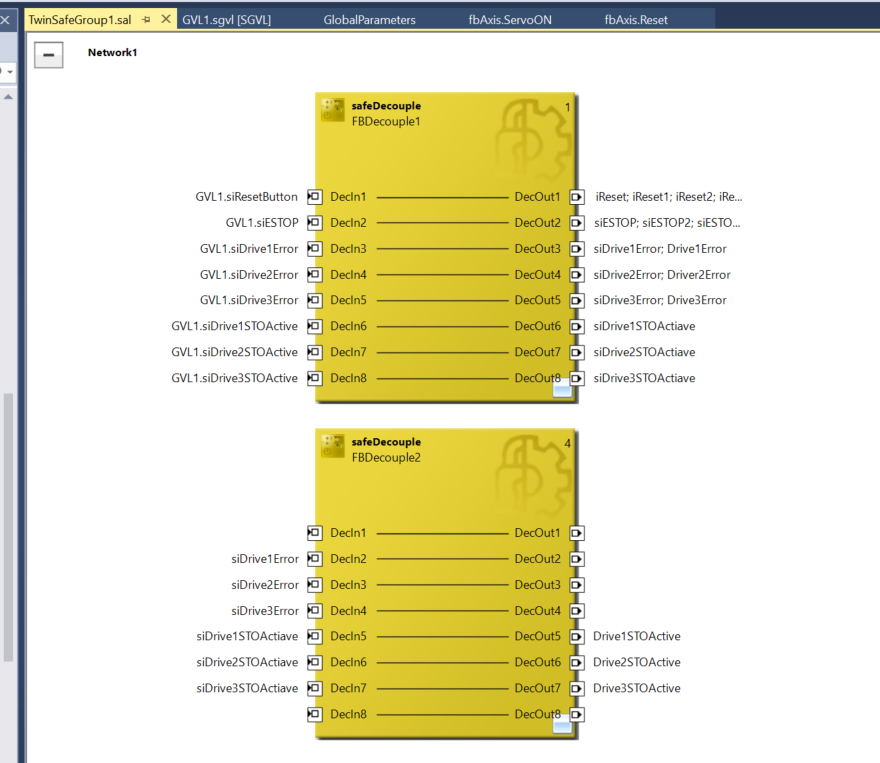Click FBDecouple1 bottom-right corner handle
This screenshot has height=763, width=880.
tap(562, 390)
